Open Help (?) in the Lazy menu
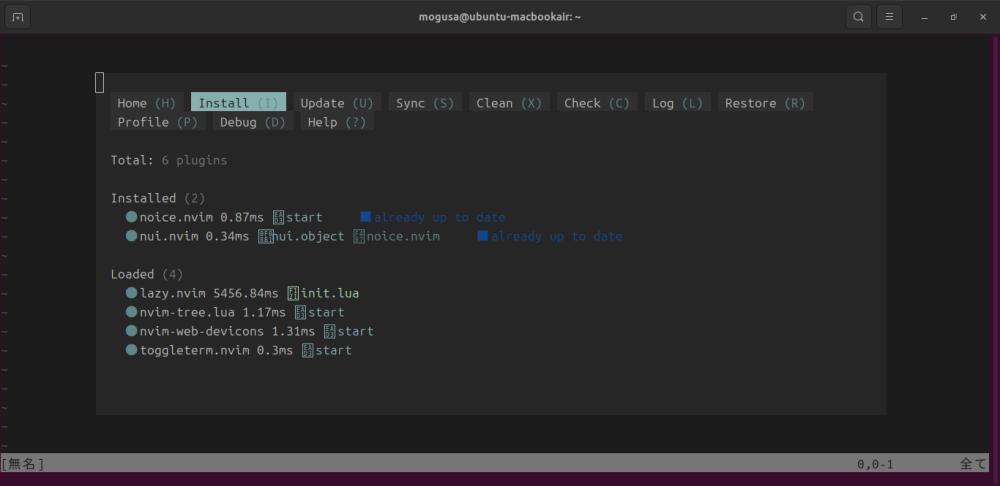 336,122
